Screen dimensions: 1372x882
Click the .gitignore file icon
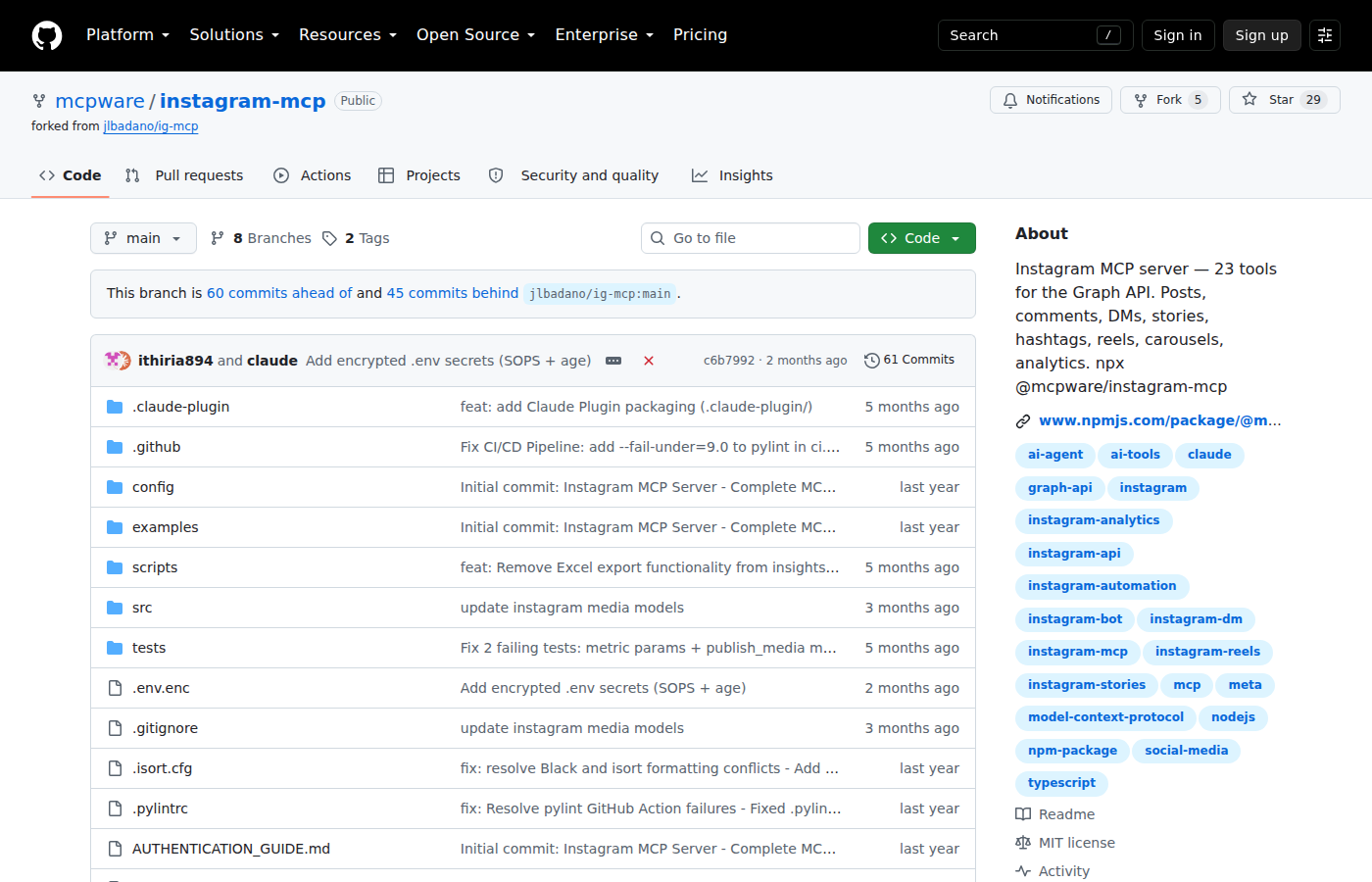[115, 728]
